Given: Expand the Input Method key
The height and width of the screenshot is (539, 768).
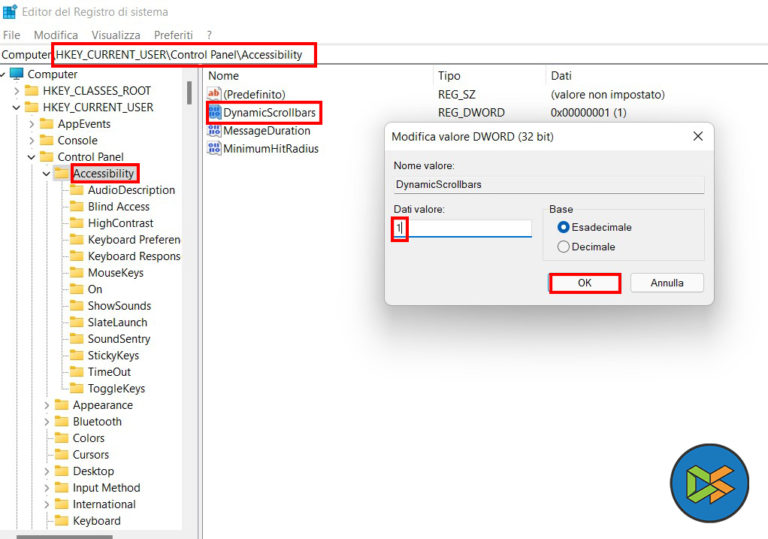Looking at the screenshot, I should (x=47, y=488).
